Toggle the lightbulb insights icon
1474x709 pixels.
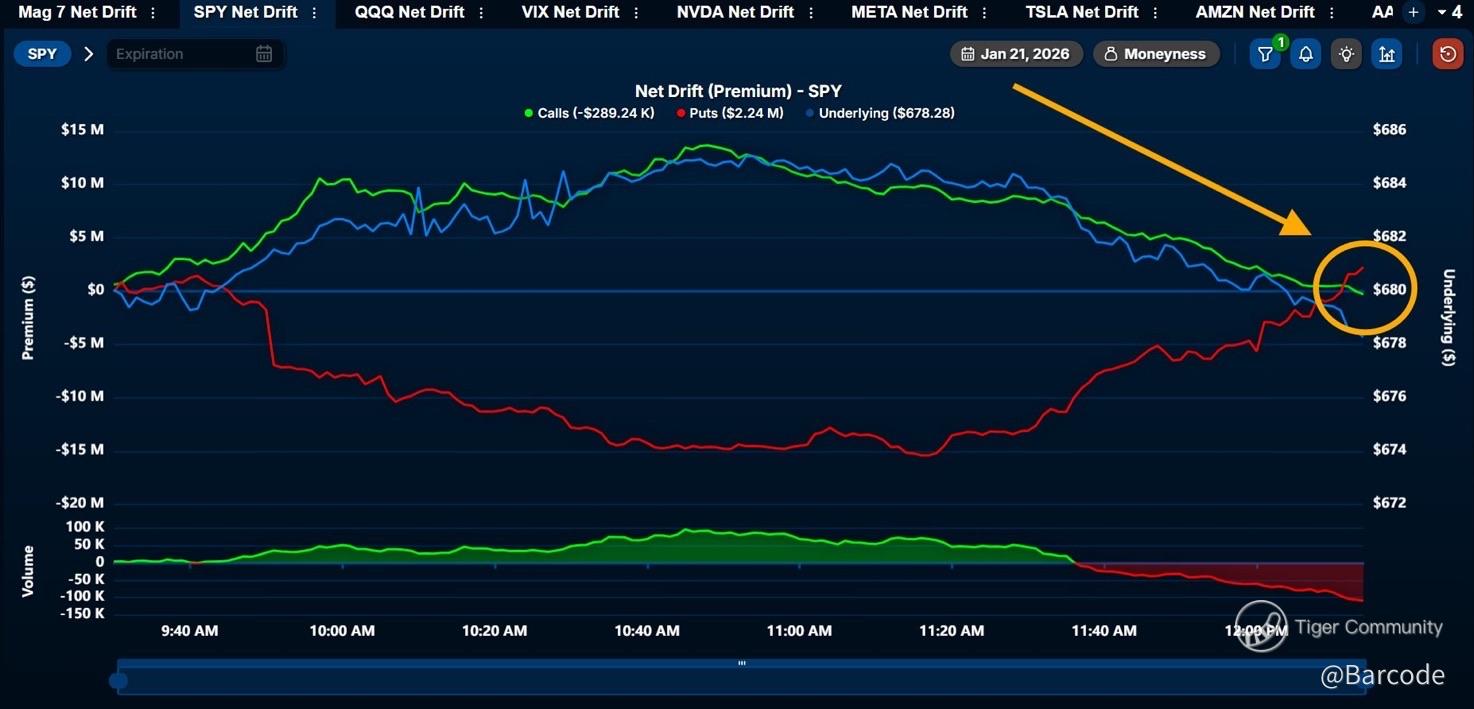1346,54
